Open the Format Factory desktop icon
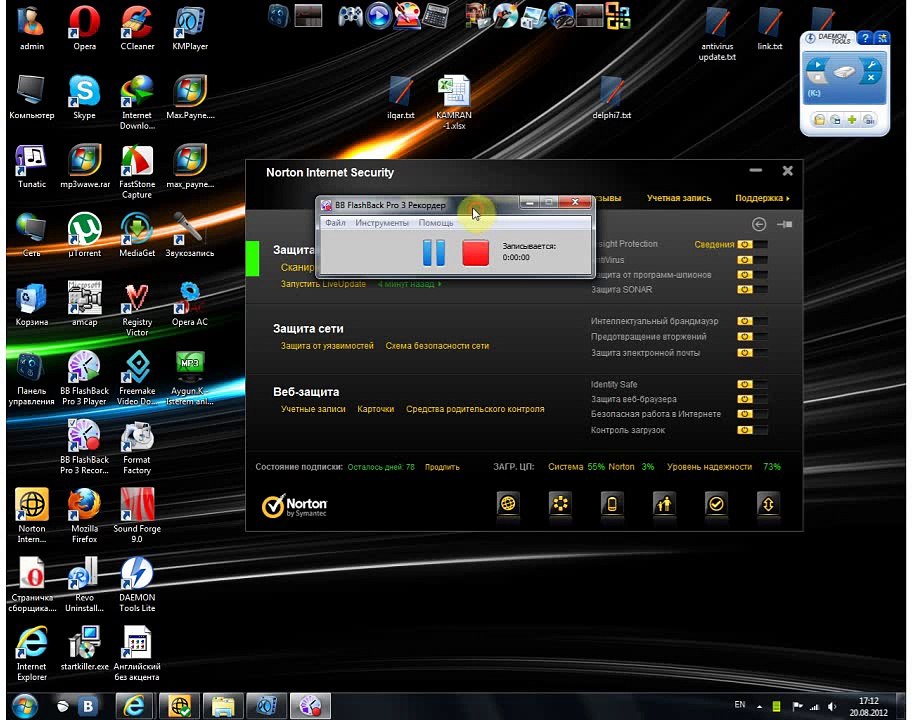Image resolution: width=912 pixels, height=720 pixels. pyautogui.click(x=137, y=447)
